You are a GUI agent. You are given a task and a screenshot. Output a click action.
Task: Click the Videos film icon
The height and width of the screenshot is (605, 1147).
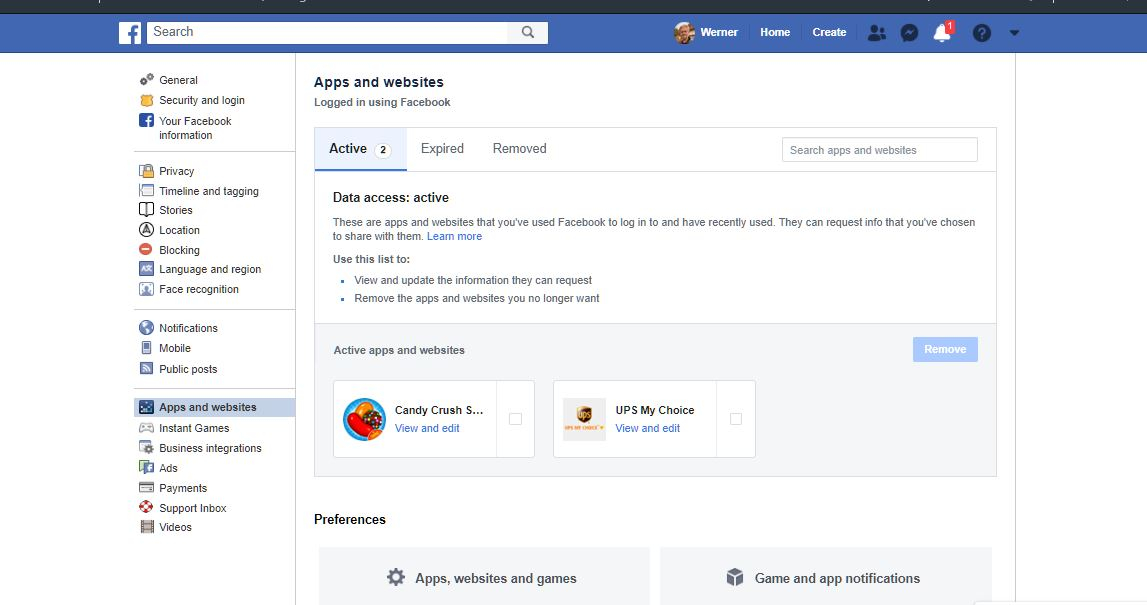(146, 527)
